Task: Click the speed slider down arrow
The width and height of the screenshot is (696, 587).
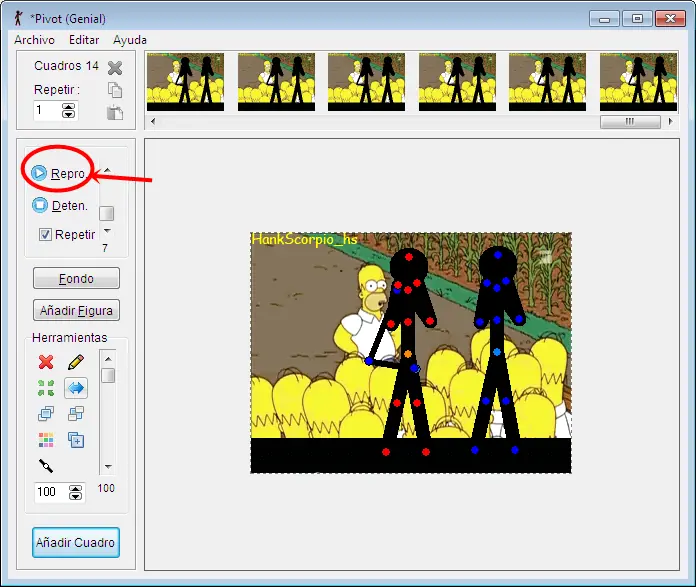Action: pyautogui.click(x=107, y=231)
